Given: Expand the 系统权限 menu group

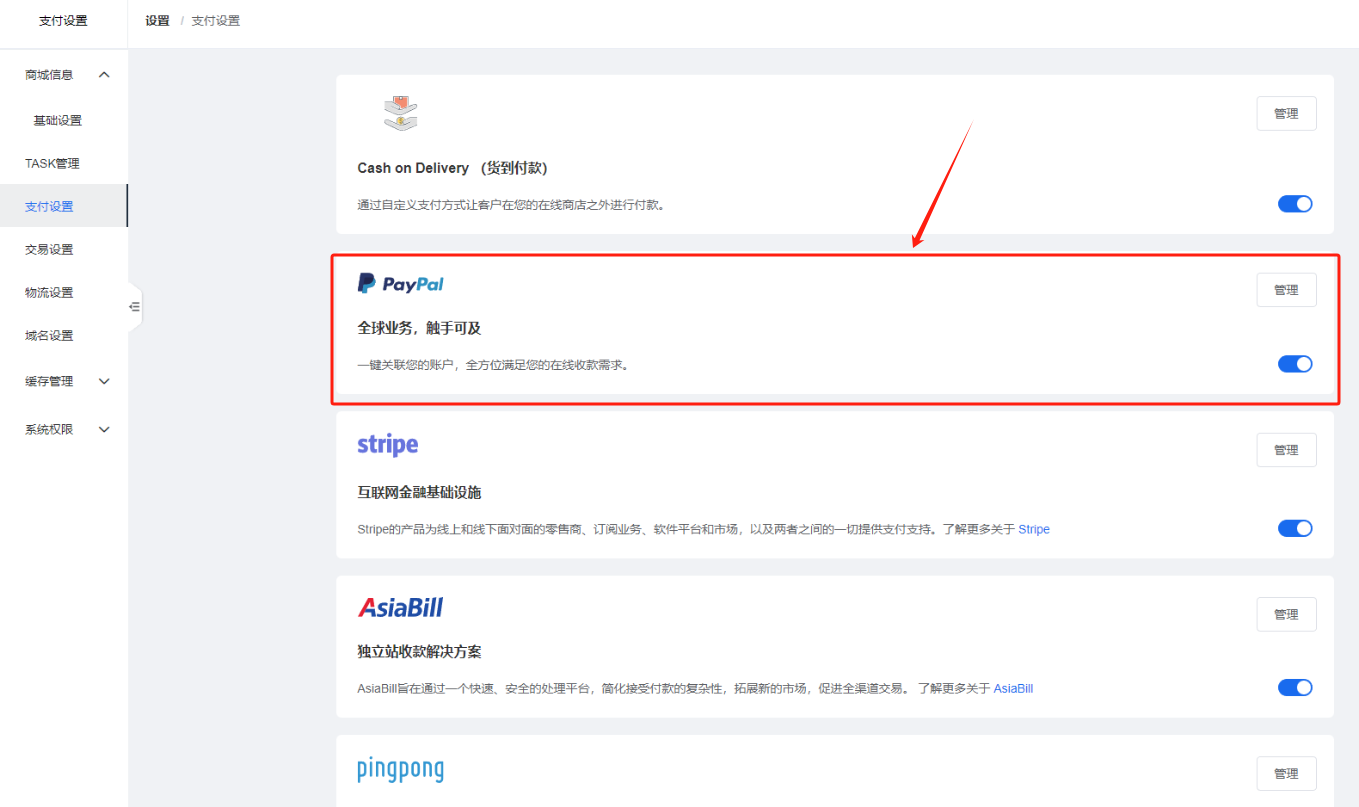Looking at the screenshot, I should click(x=64, y=429).
